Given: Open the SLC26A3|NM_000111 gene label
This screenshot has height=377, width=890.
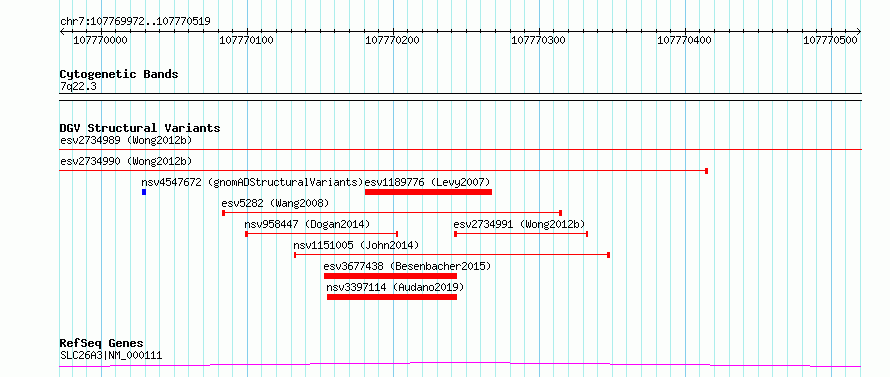Looking at the screenshot, I should [x=111, y=355].
